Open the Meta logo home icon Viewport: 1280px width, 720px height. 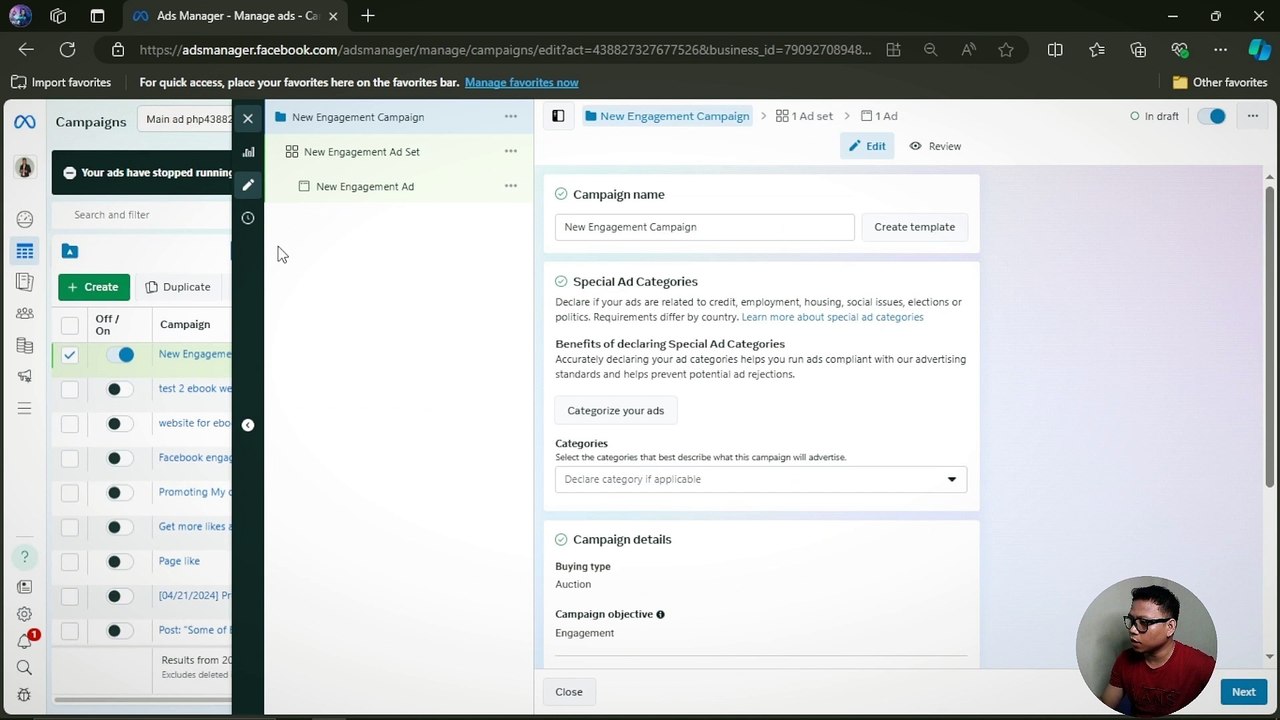coord(24,122)
